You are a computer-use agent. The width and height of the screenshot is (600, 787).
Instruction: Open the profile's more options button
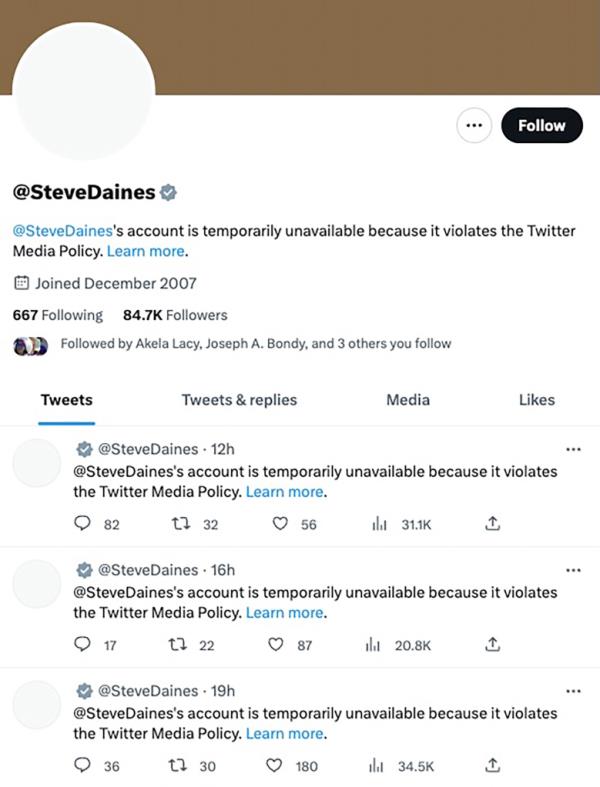[x=473, y=126]
